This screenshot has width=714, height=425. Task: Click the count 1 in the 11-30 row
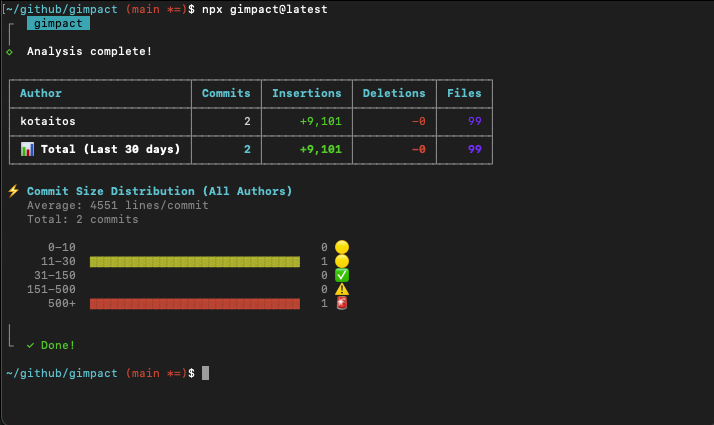(x=324, y=261)
